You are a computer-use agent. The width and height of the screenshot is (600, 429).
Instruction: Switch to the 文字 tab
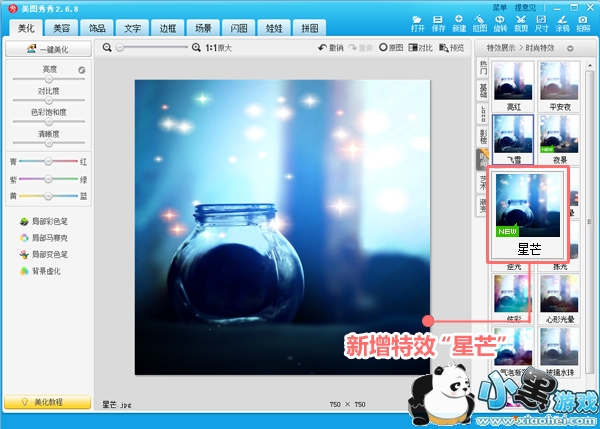tap(132, 28)
